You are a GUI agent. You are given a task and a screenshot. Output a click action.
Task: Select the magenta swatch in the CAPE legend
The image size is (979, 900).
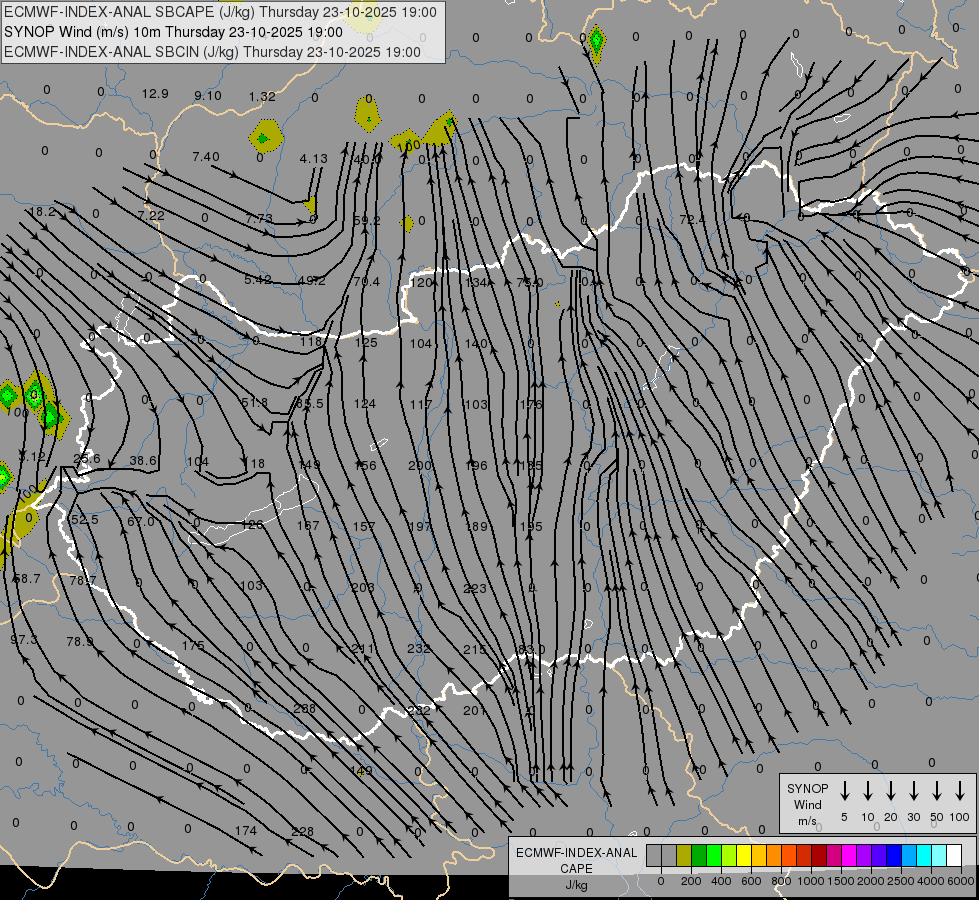[x=849, y=855]
